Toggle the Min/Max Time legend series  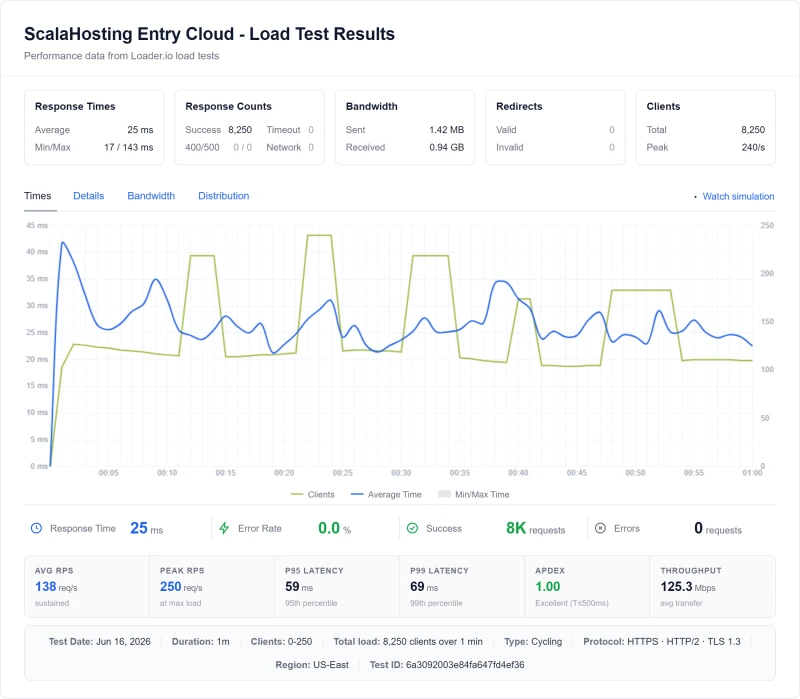474,494
